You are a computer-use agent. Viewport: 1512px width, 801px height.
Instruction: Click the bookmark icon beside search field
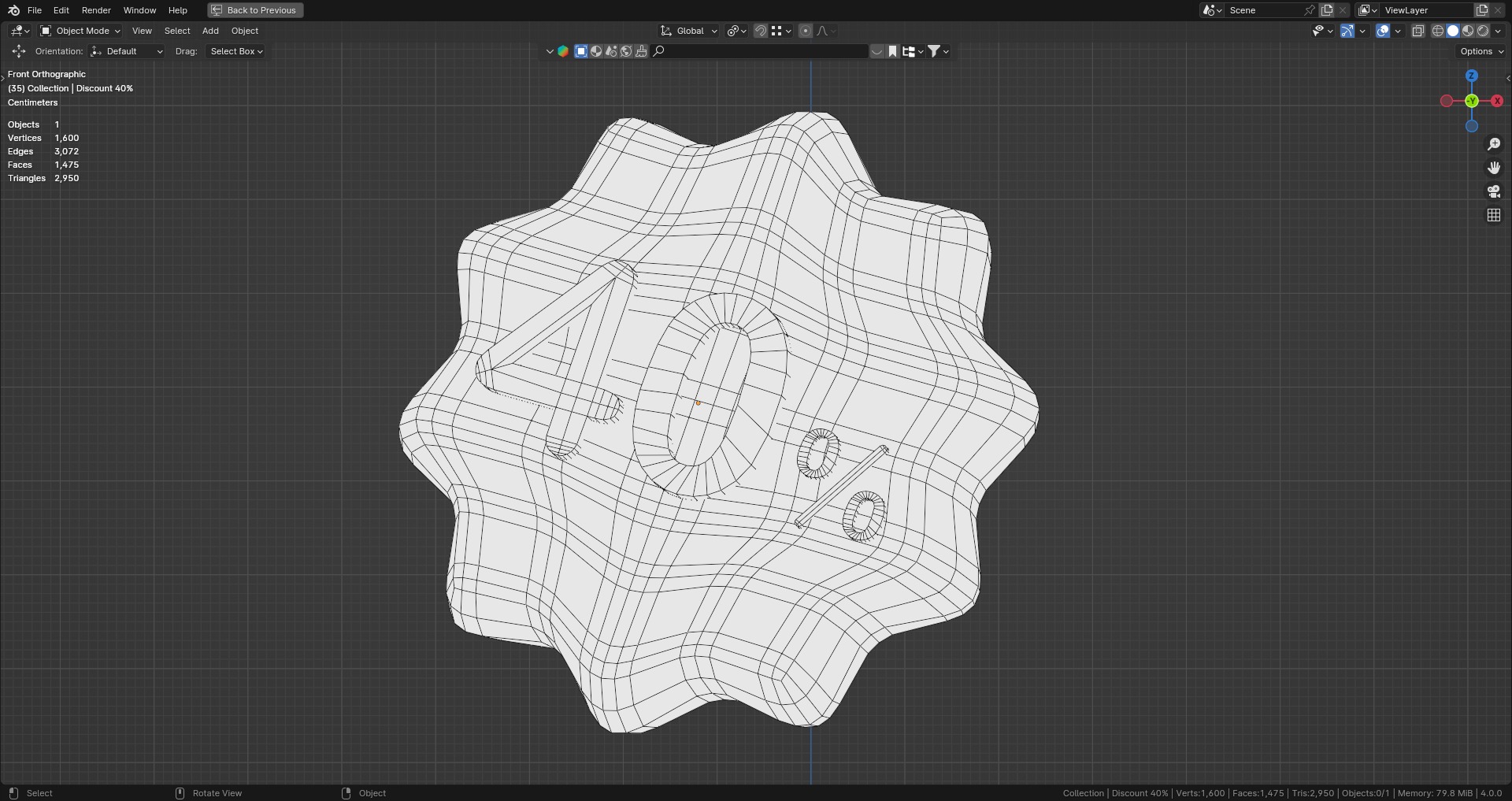pyautogui.click(x=892, y=51)
